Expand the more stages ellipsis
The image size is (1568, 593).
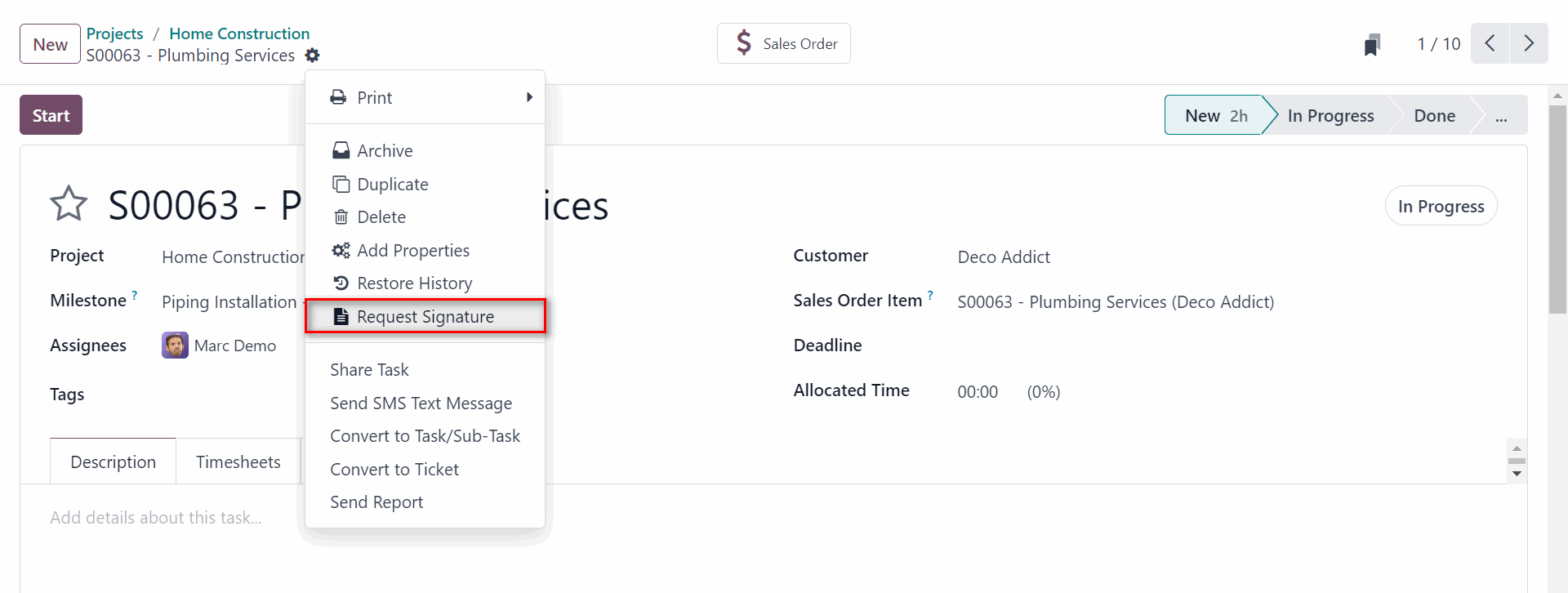[1501, 116]
